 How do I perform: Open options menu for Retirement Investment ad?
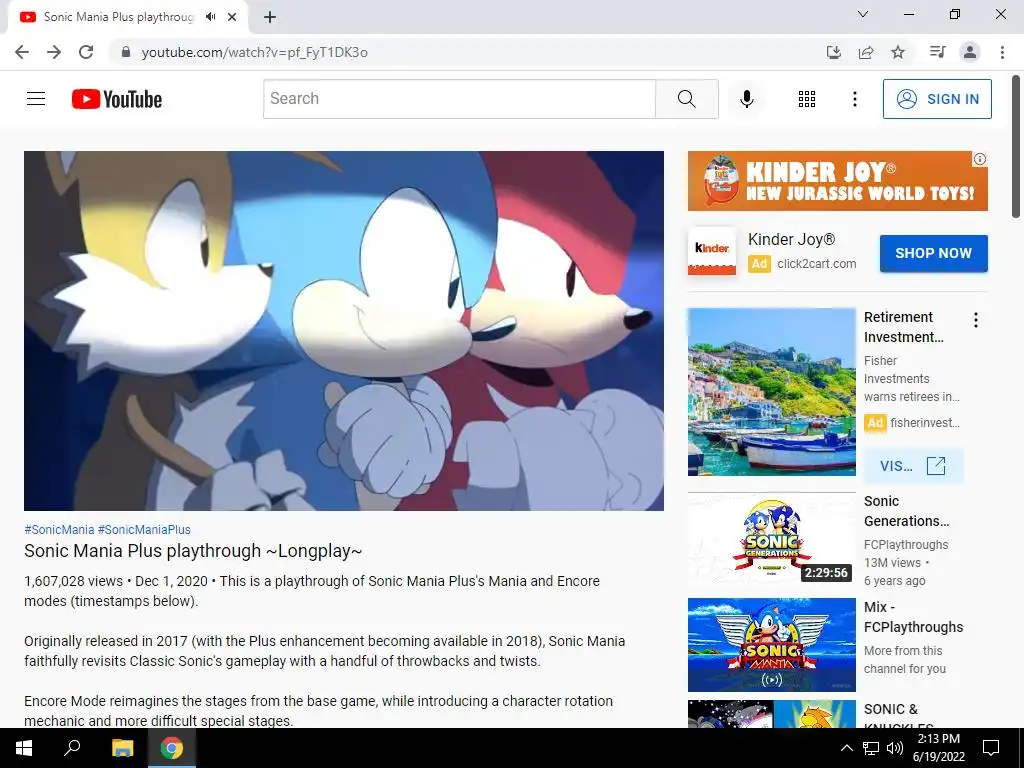[975, 320]
